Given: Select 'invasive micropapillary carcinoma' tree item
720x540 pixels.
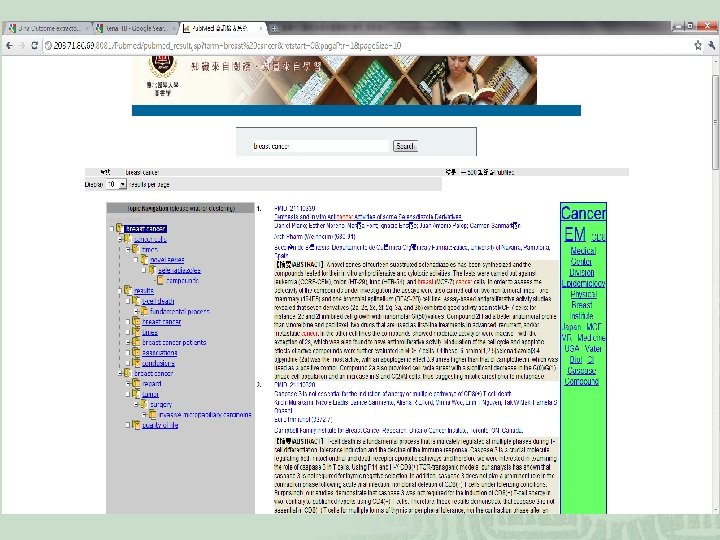Looking at the screenshot, I should (205, 415).
